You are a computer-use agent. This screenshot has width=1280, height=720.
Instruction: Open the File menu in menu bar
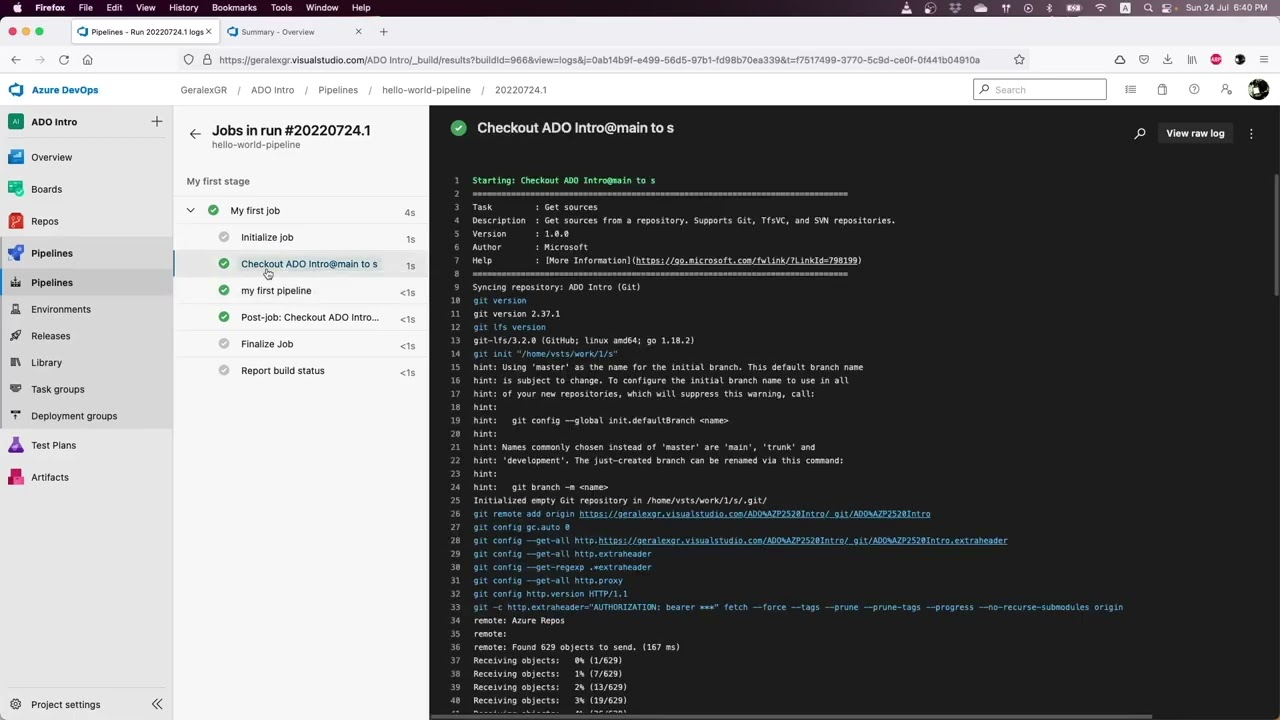pos(86,8)
